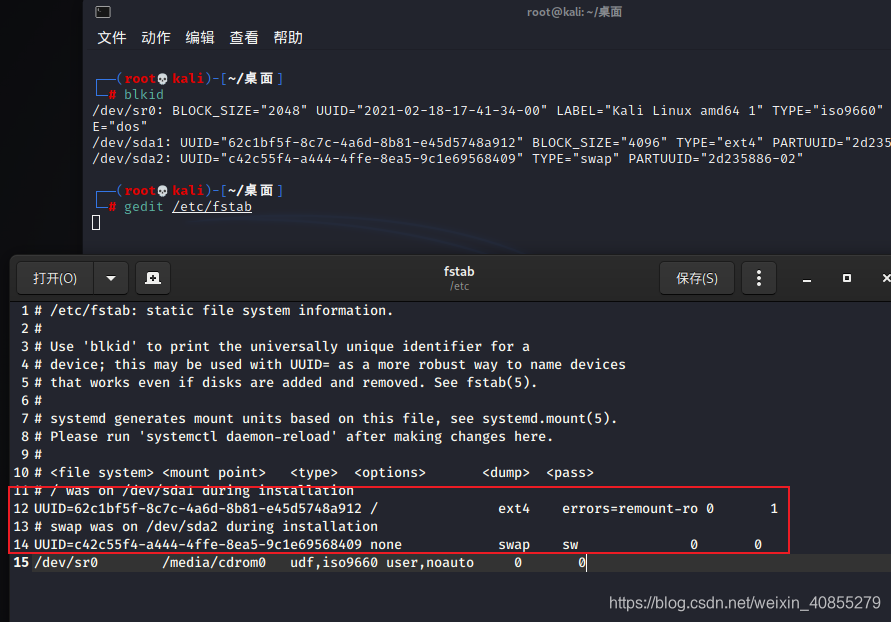The image size is (891, 622).
Task: Click the 打开(O) button in gedit
Action: [x=55, y=278]
